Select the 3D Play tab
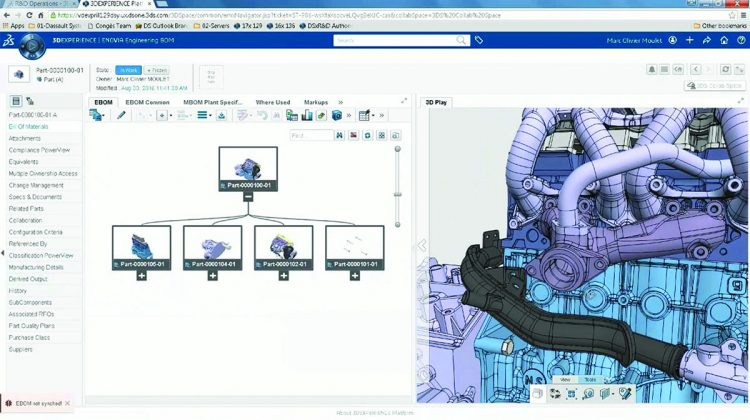The width and height of the screenshot is (750, 420). click(436, 102)
